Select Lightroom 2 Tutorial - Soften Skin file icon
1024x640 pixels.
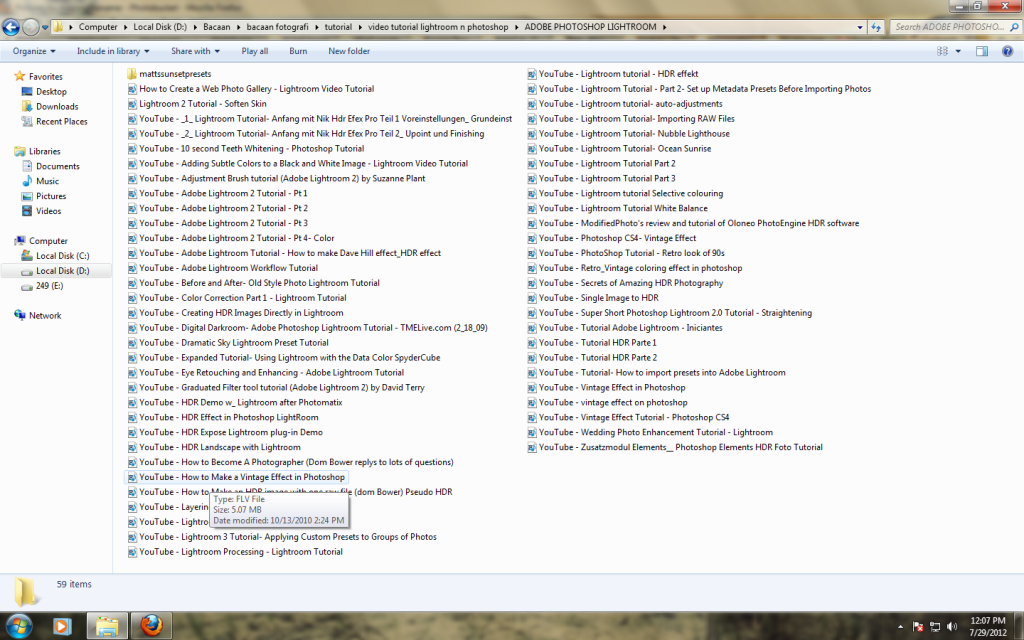[132, 104]
